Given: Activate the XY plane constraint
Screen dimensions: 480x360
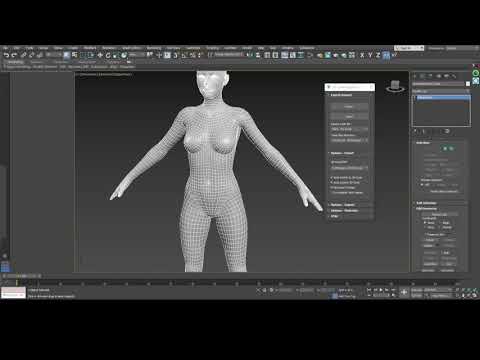Looking at the screenshot, I should pos(386,55).
